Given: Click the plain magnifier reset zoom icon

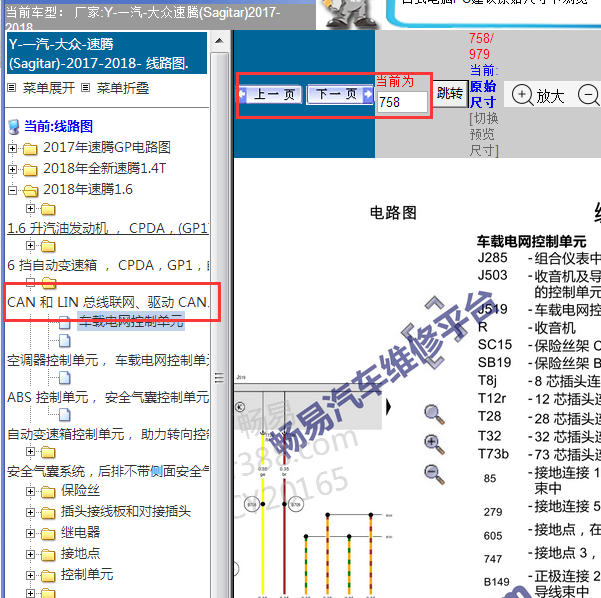Looking at the screenshot, I should coord(434,415).
